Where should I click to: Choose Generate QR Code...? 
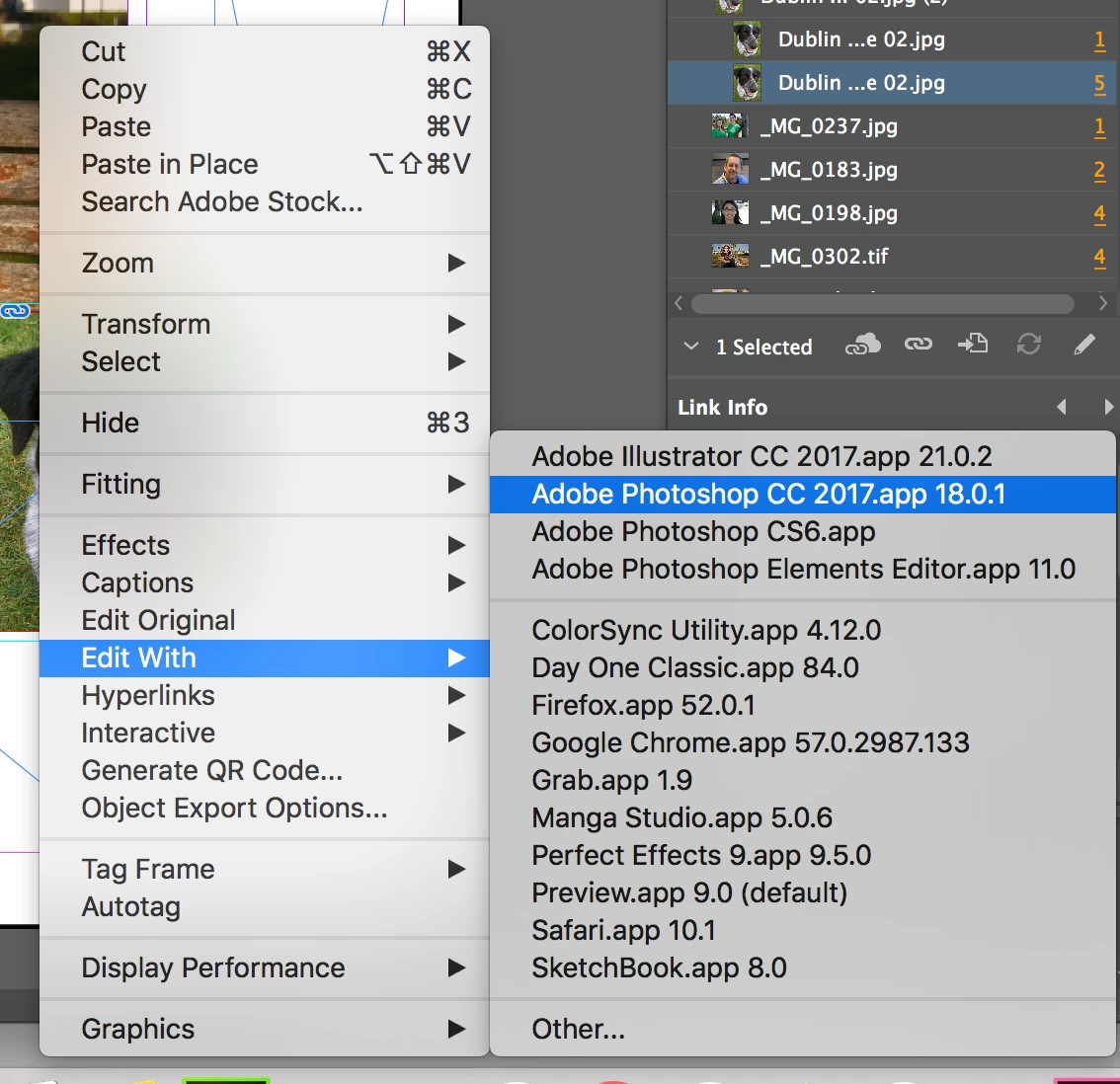(265, 770)
